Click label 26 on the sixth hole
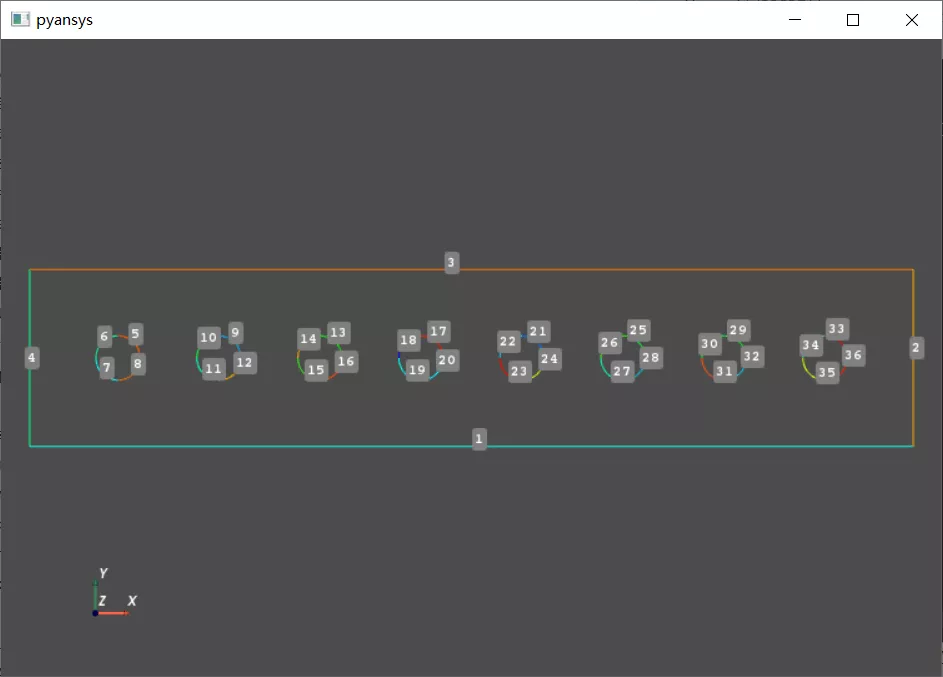The image size is (943, 677). pyautogui.click(x=610, y=343)
